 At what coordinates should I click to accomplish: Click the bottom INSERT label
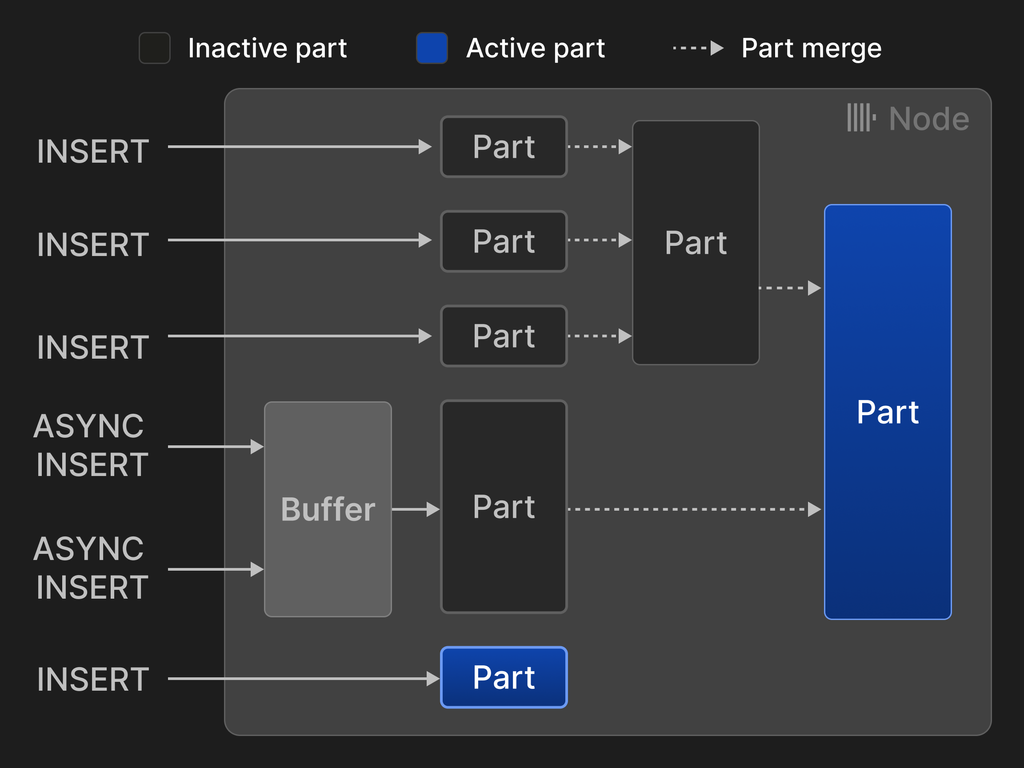(91, 678)
